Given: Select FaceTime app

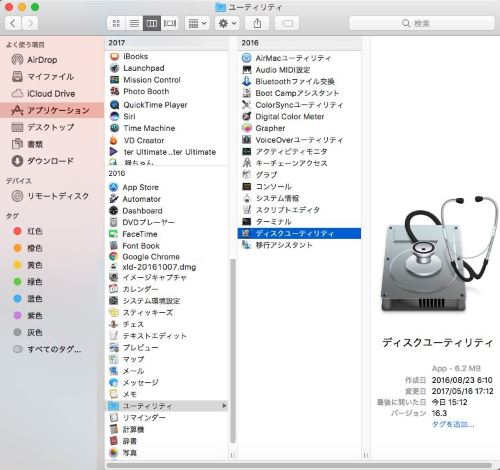Looking at the screenshot, I should coord(167,234).
